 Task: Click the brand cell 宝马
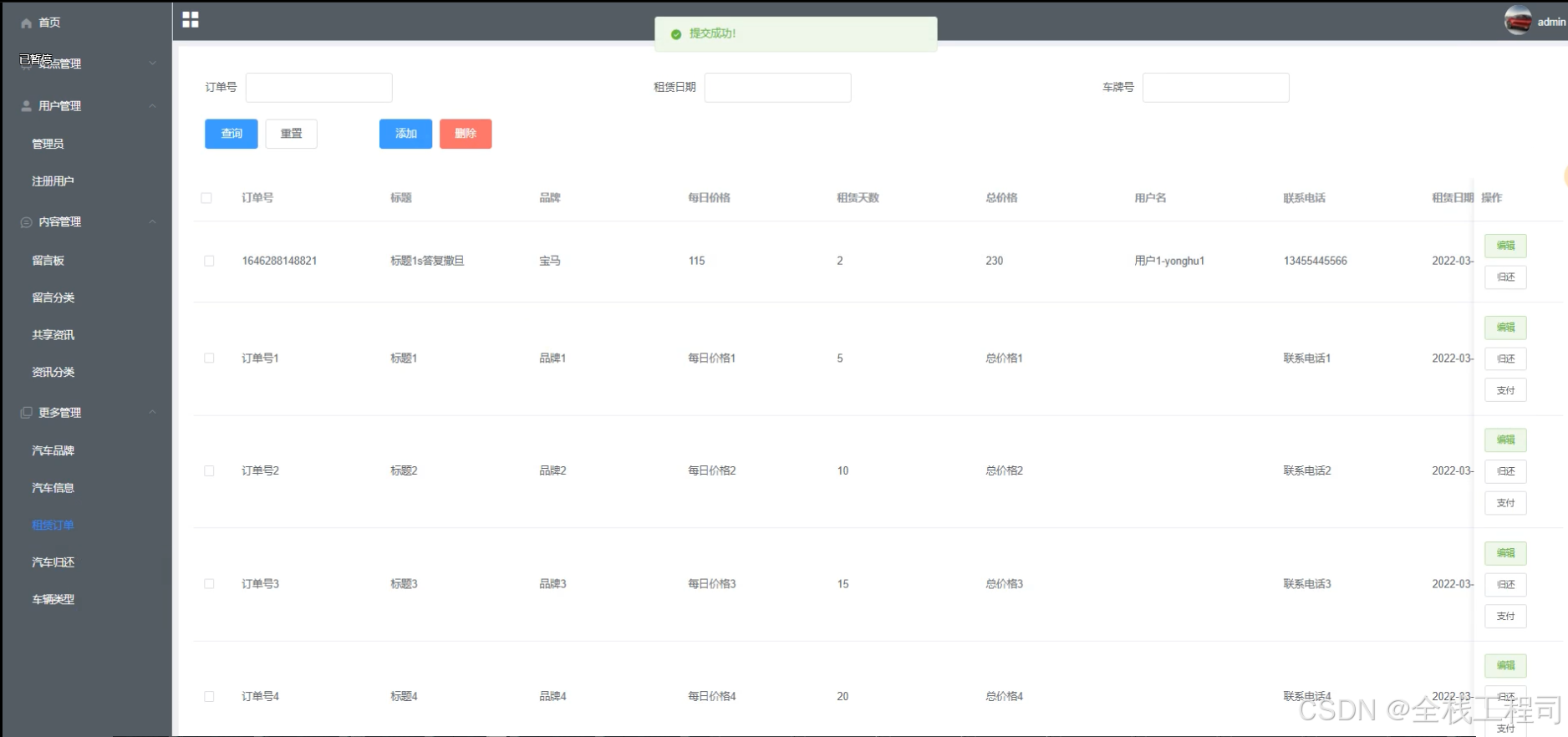[550, 261]
